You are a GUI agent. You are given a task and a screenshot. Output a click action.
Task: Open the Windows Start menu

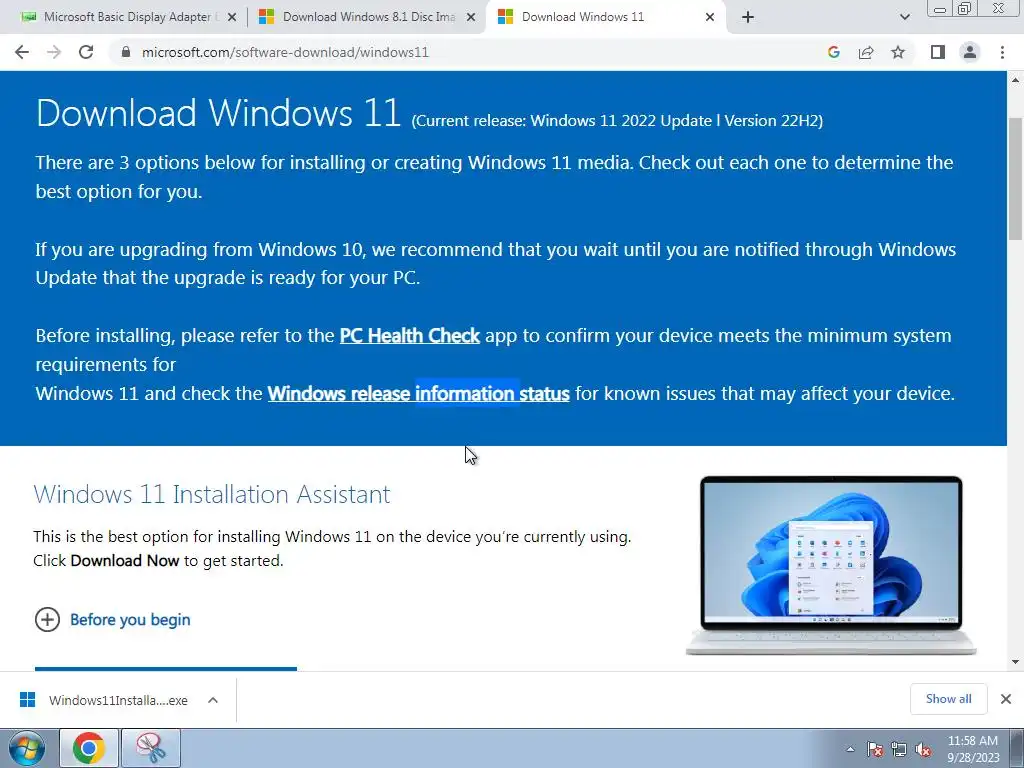click(26, 748)
